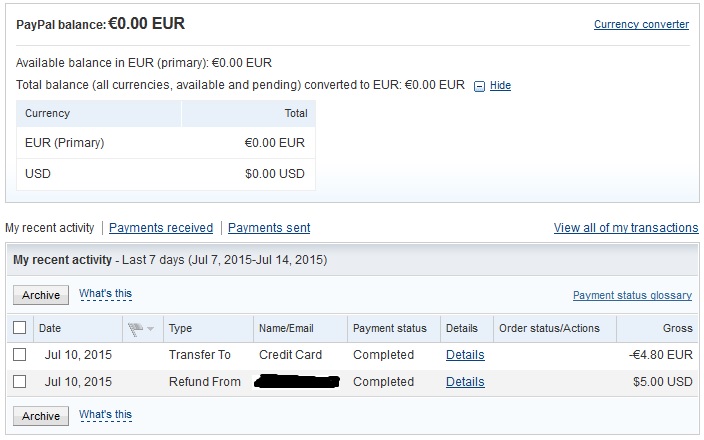Switch to Payments sent tab

269,228
